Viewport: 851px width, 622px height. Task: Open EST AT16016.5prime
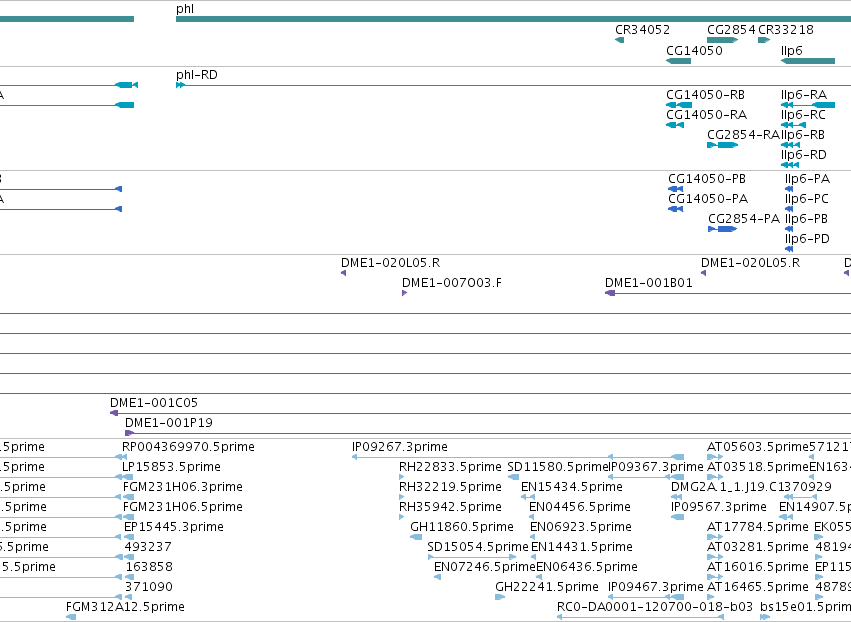758,568
